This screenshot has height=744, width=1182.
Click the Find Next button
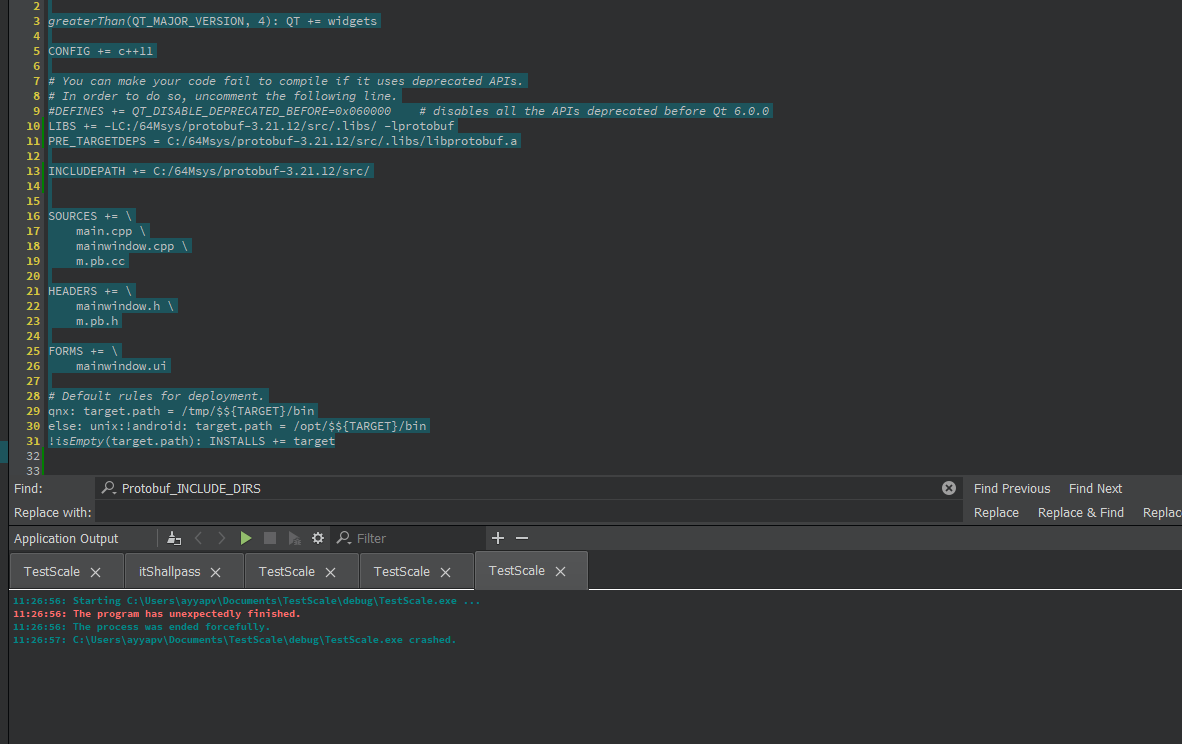coord(1095,488)
